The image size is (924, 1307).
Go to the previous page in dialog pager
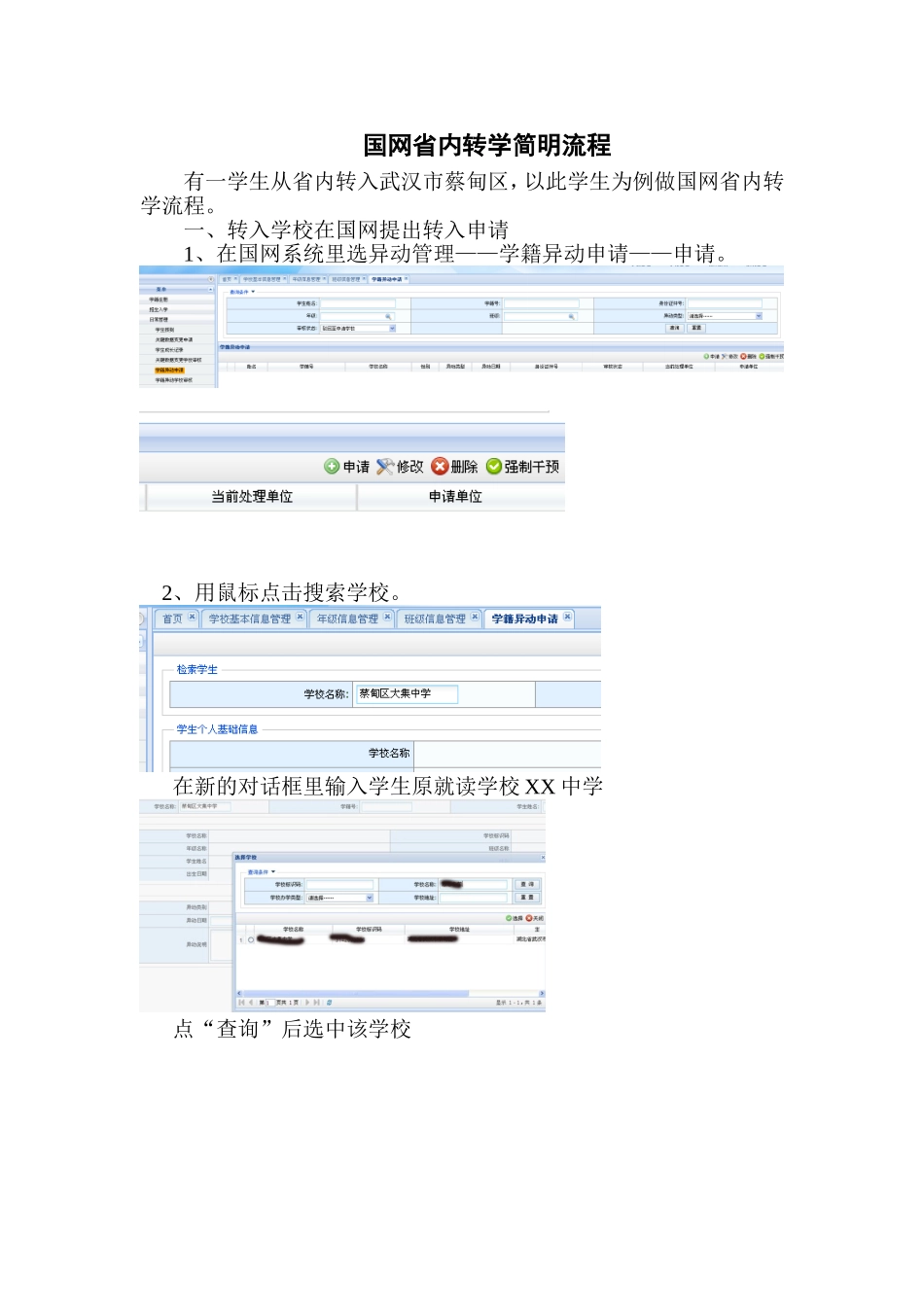[x=251, y=1003]
